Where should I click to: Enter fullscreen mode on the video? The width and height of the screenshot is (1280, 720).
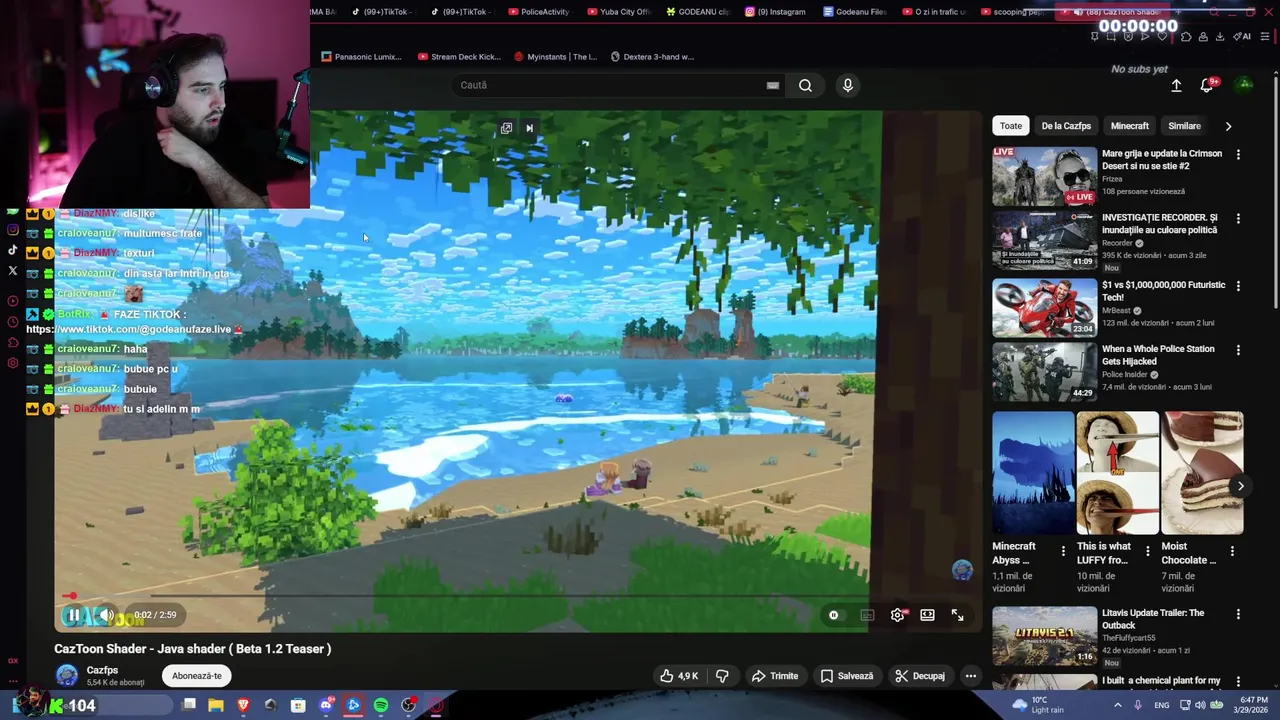957,615
